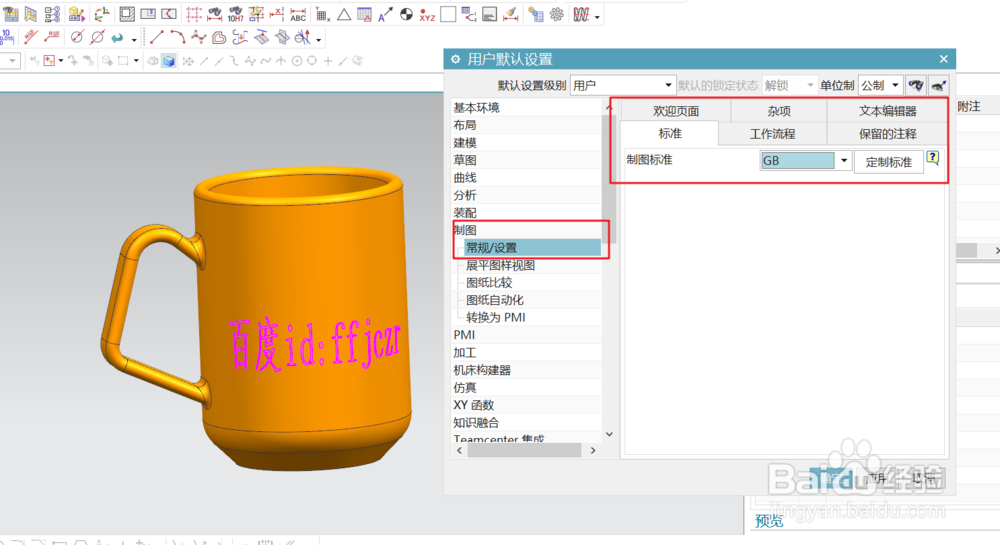The width and height of the screenshot is (1000, 545).
Task: Click the category list scroll-down arrow
Action: (609, 434)
